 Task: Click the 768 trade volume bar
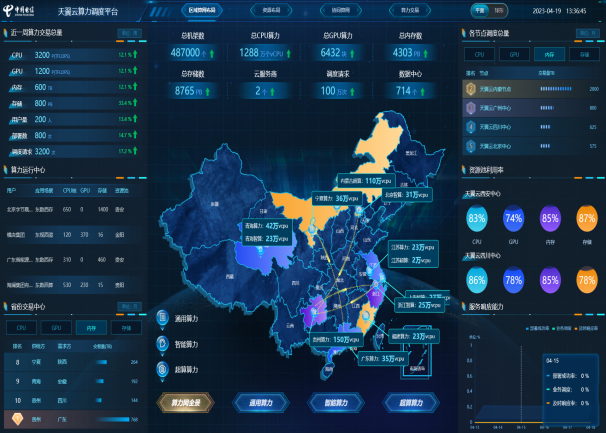(113, 419)
